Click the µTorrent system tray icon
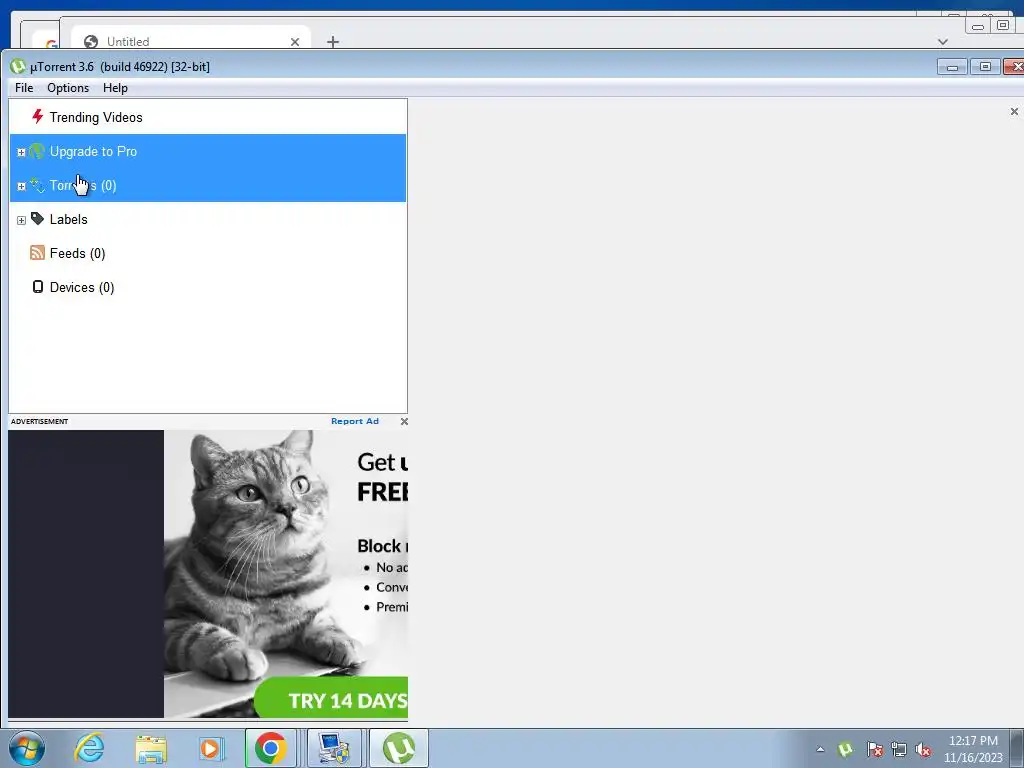 click(x=845, y=749)
